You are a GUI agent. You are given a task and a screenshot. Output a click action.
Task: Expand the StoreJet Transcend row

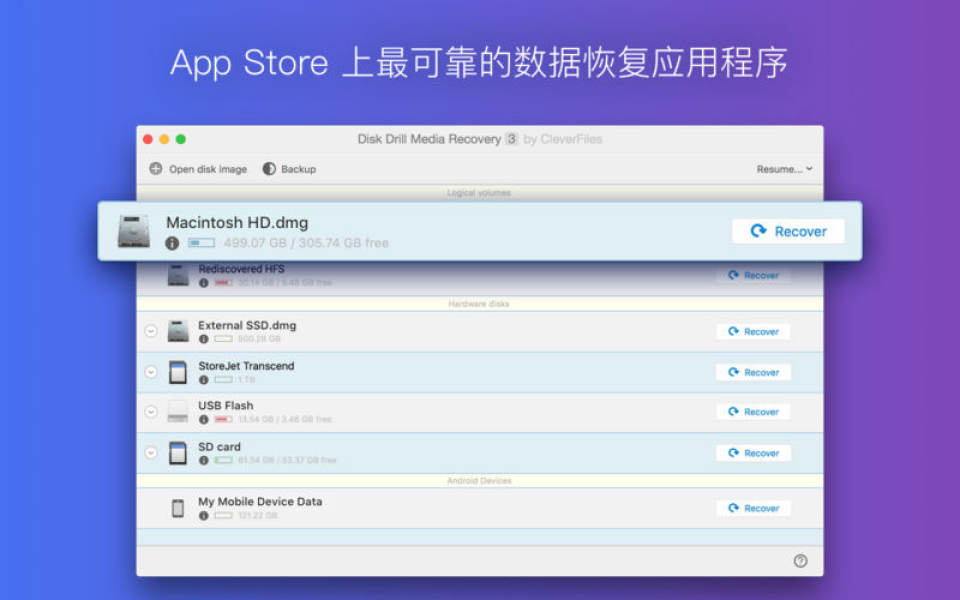[151, 372]
